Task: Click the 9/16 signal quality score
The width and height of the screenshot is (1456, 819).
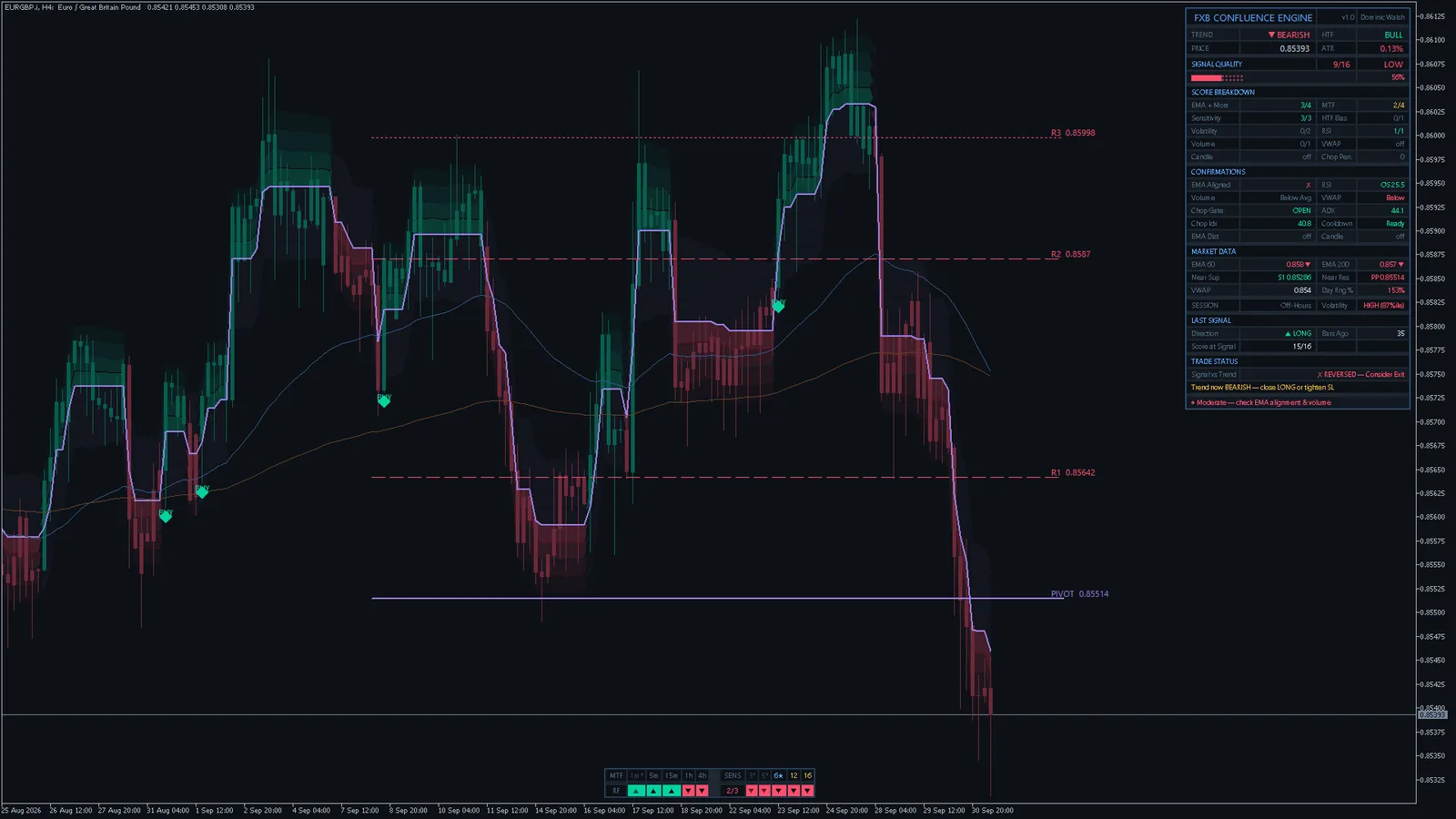Action: 1341,65
